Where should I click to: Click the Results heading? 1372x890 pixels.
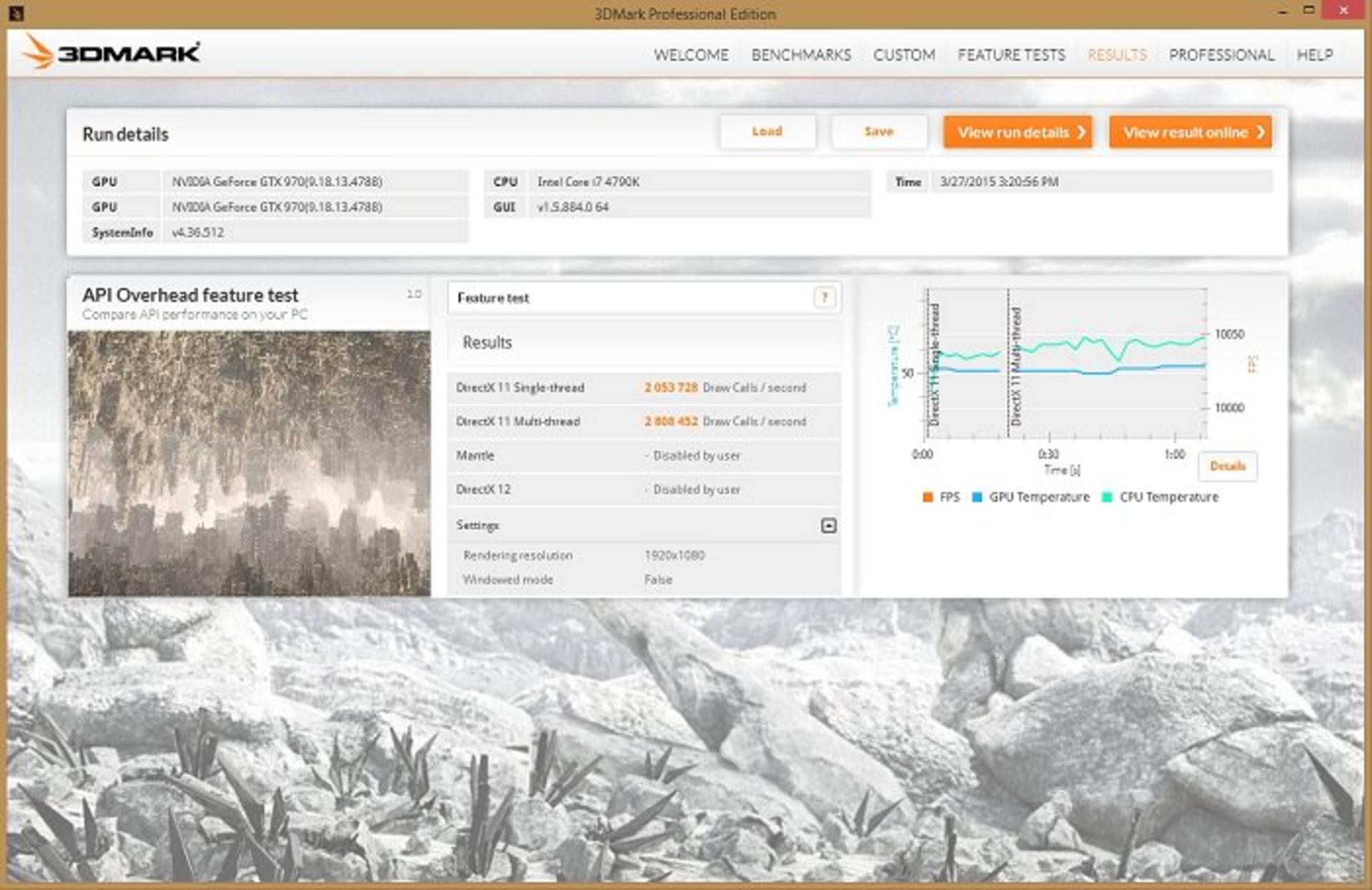(x=487, y=342)
